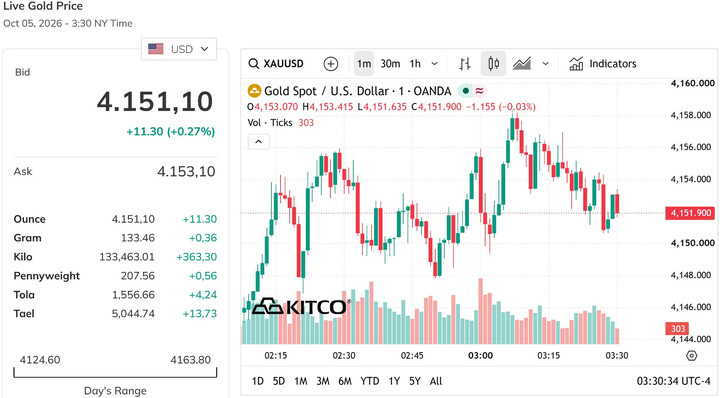
Task: Collapse the indicator legend chevron
Action: (259, 141)
